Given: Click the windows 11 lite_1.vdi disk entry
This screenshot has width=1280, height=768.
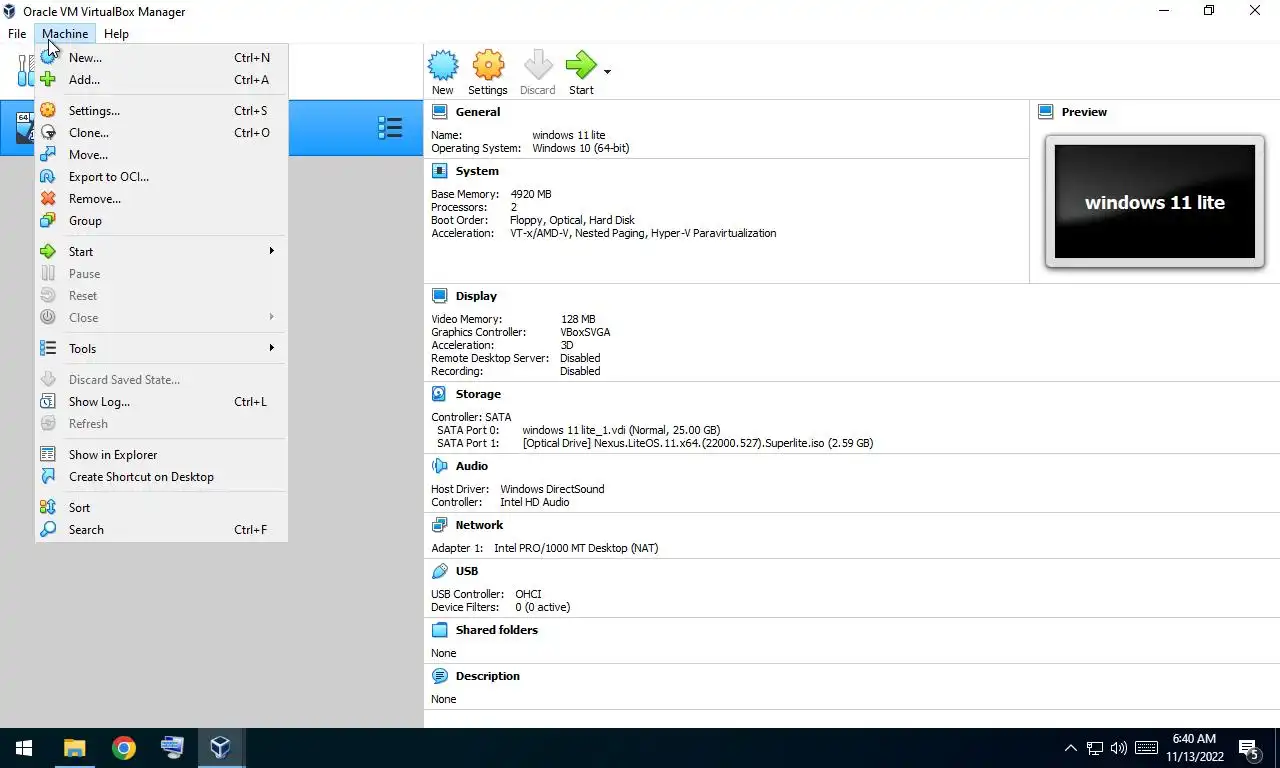Looking at the screenshot, I should coord(621,430).
